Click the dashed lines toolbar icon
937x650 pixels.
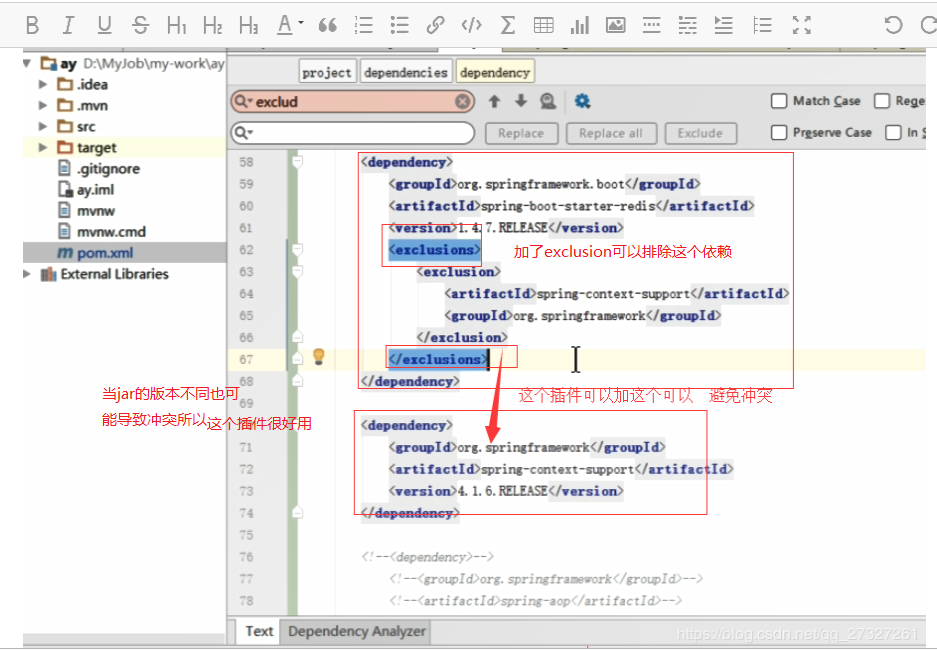[687, 25]
